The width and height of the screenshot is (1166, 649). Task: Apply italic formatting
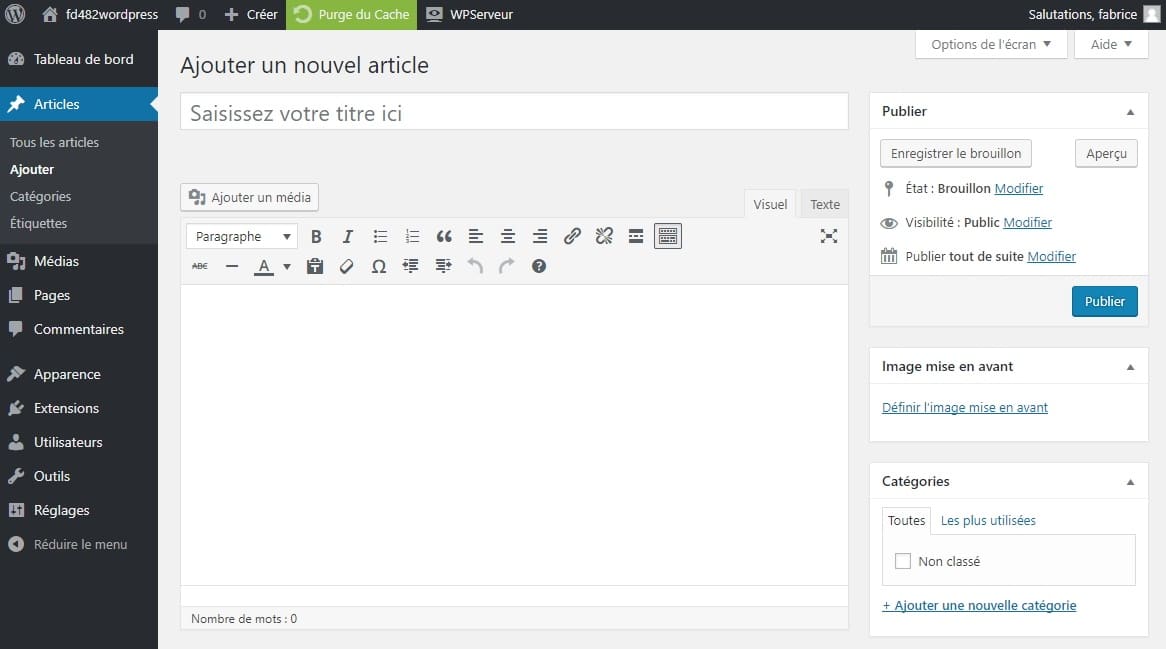[347, 236]
